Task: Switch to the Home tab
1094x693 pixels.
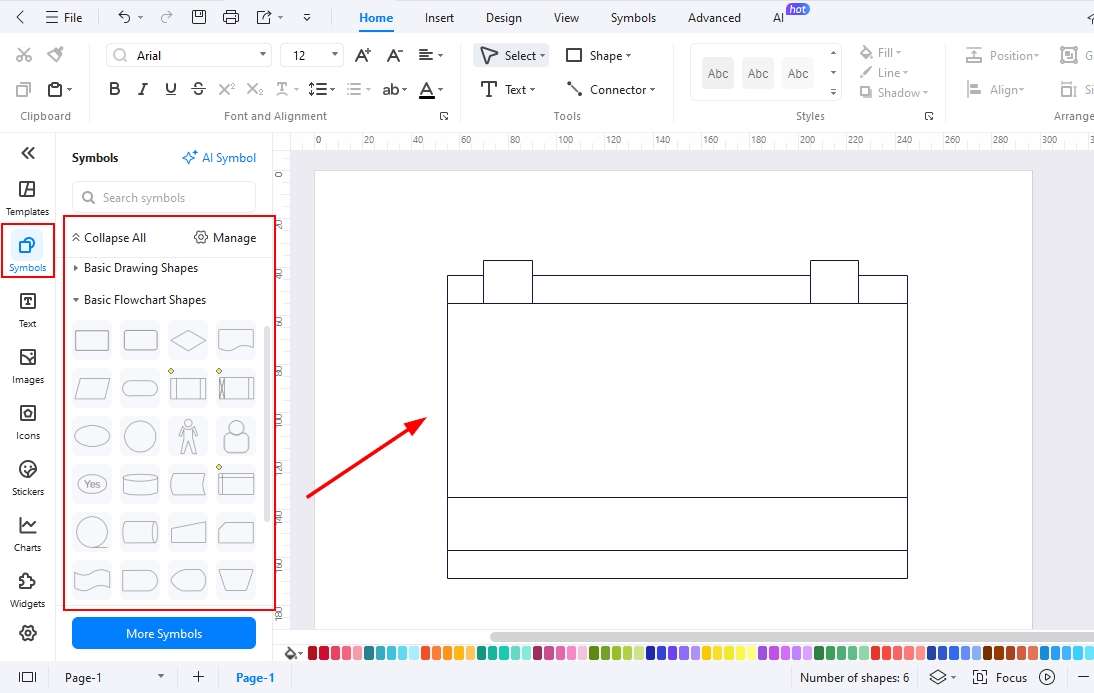Action: pos(376,18)
